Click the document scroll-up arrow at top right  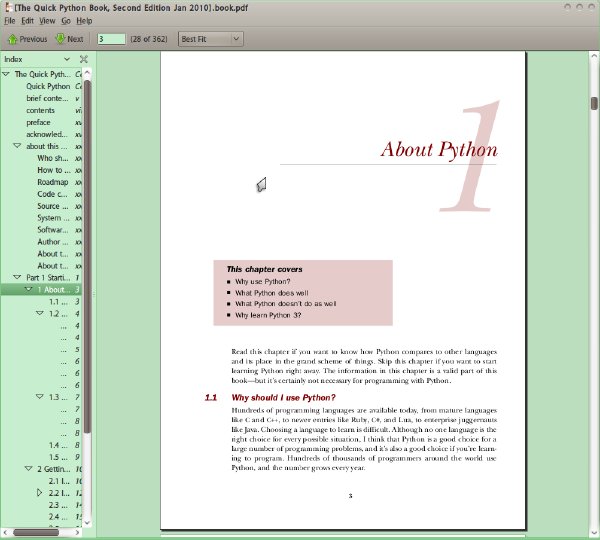(594, 56)
